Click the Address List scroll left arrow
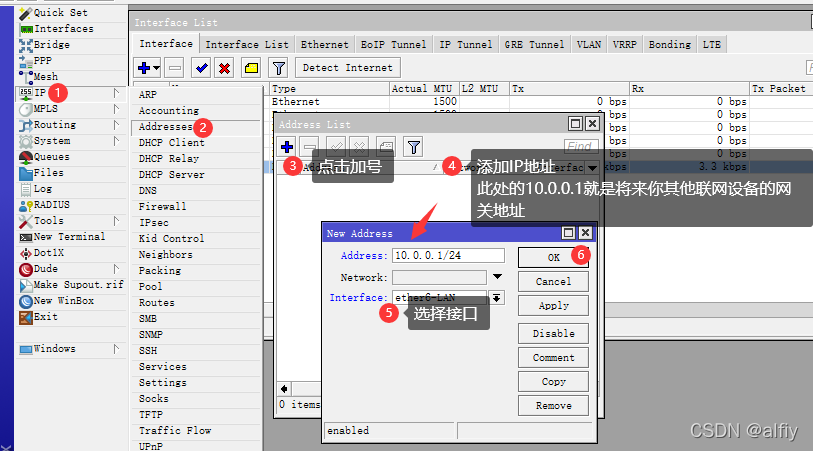This screenshot has width=814, height=451. pos(284,389)
